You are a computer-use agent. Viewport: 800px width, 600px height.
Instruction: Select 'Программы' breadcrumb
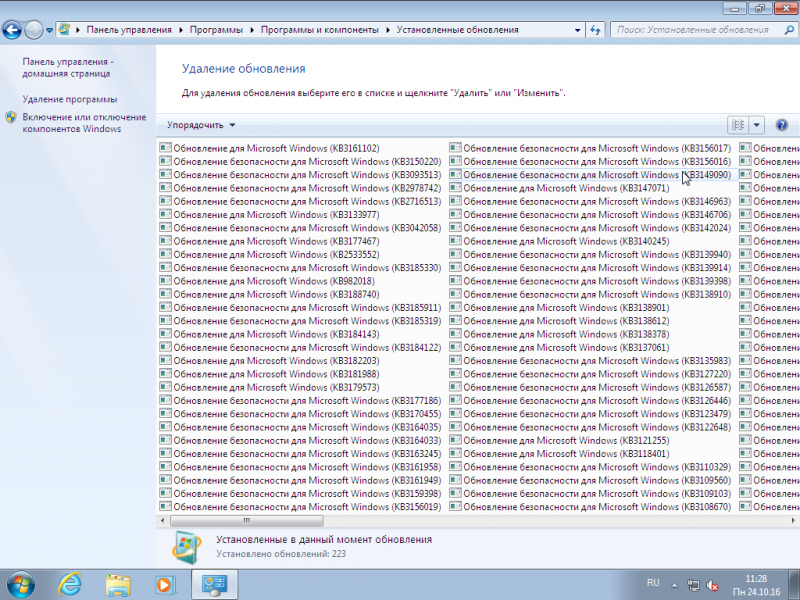pos(216,30)
